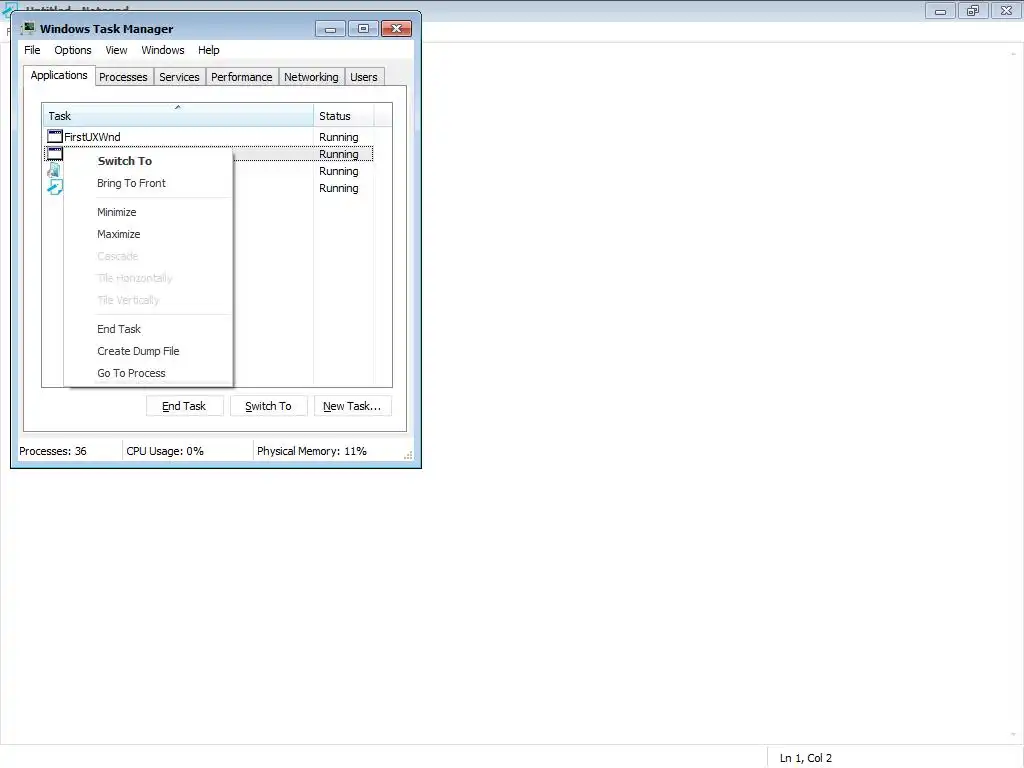Choose Minimize in context menu
Screen dimensions: 1024x768
148,212
